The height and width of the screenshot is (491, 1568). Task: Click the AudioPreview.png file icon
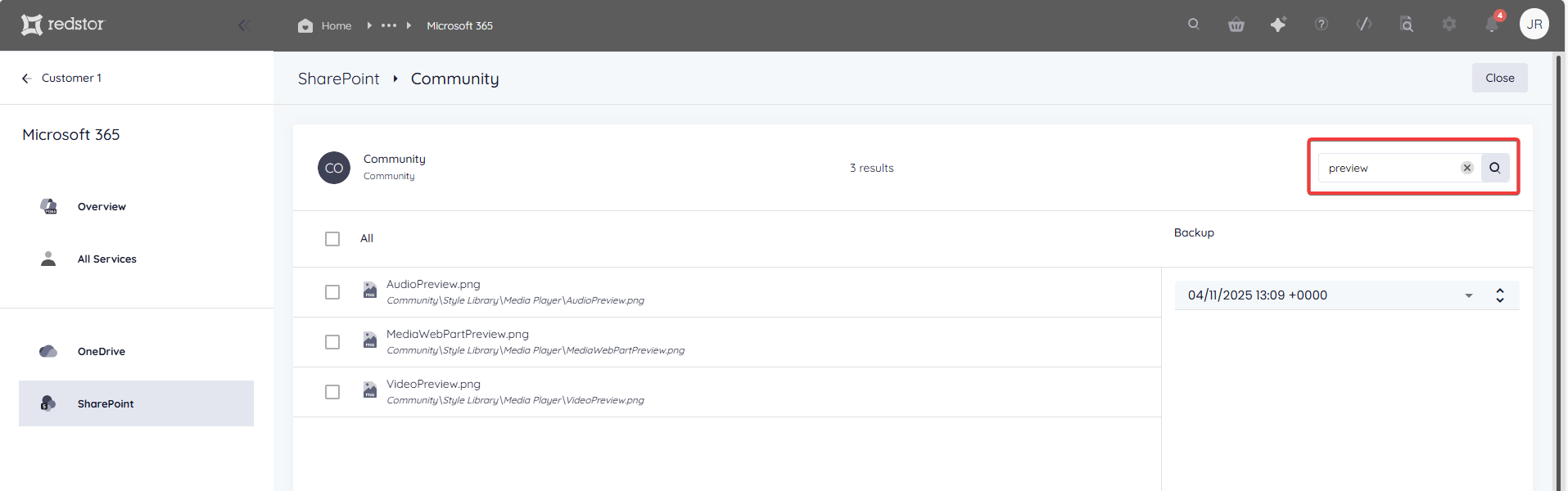[370, 290]
